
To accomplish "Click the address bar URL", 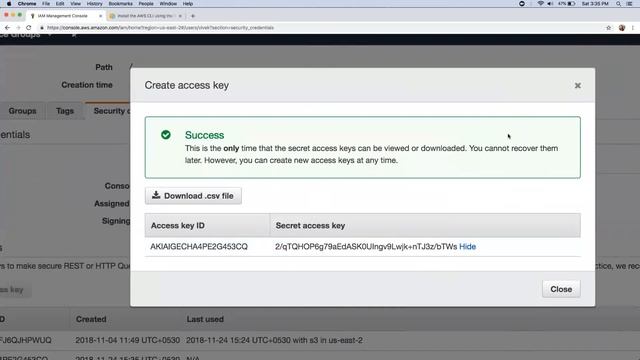I will tap(160, 28).
